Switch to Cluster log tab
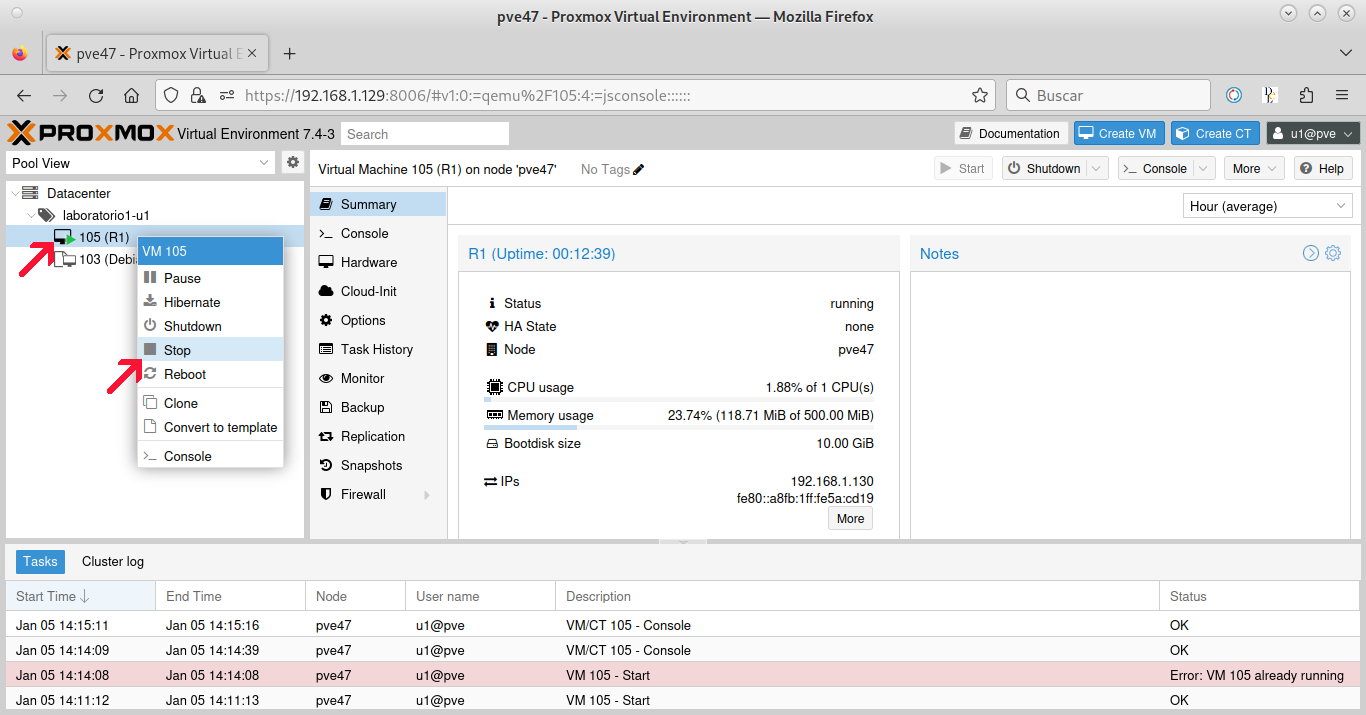 (x=113, y=562)
